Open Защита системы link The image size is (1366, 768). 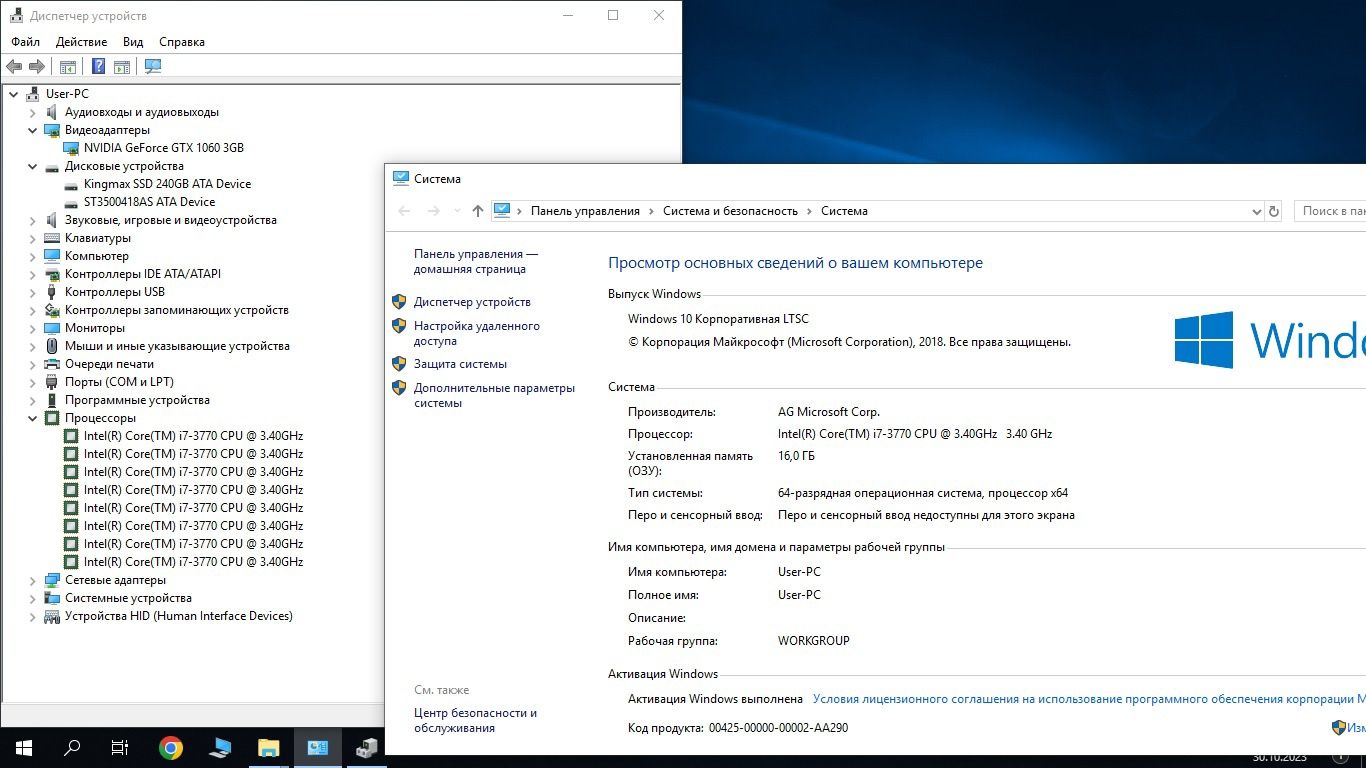click(460, 364)
